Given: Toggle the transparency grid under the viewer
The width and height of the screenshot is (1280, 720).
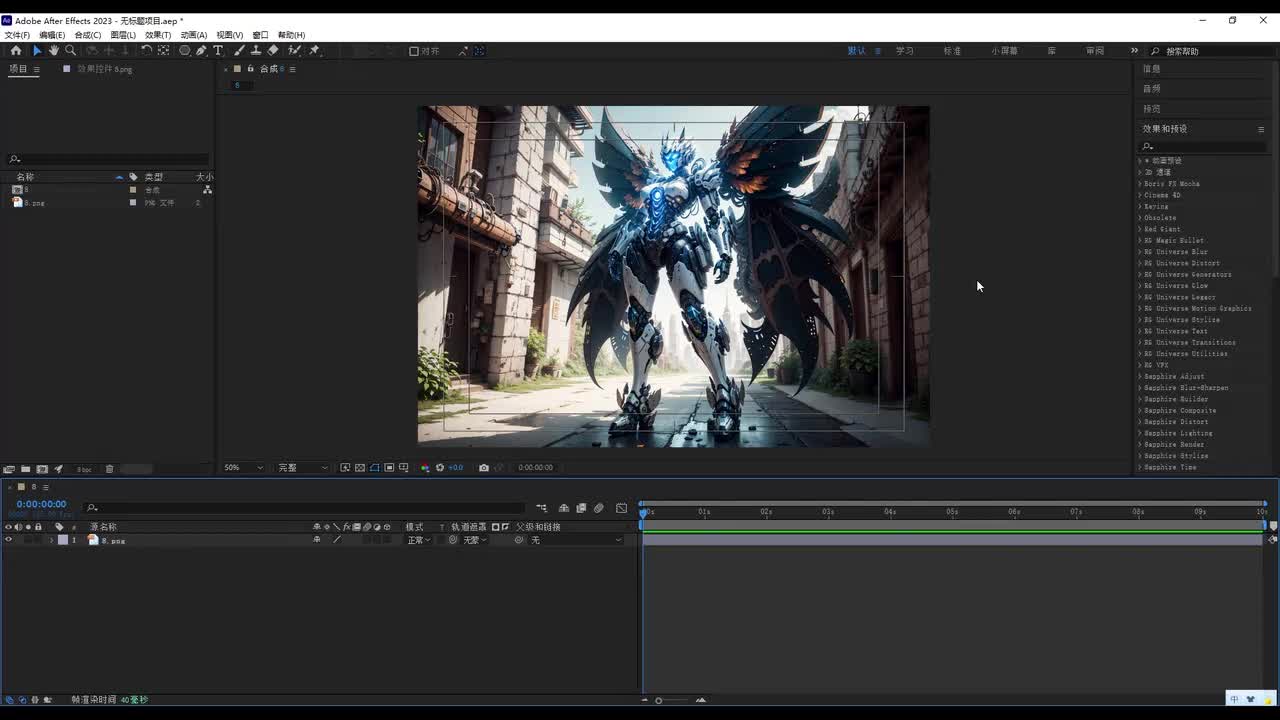Looking at the screenshot, I should pos(360,467).
